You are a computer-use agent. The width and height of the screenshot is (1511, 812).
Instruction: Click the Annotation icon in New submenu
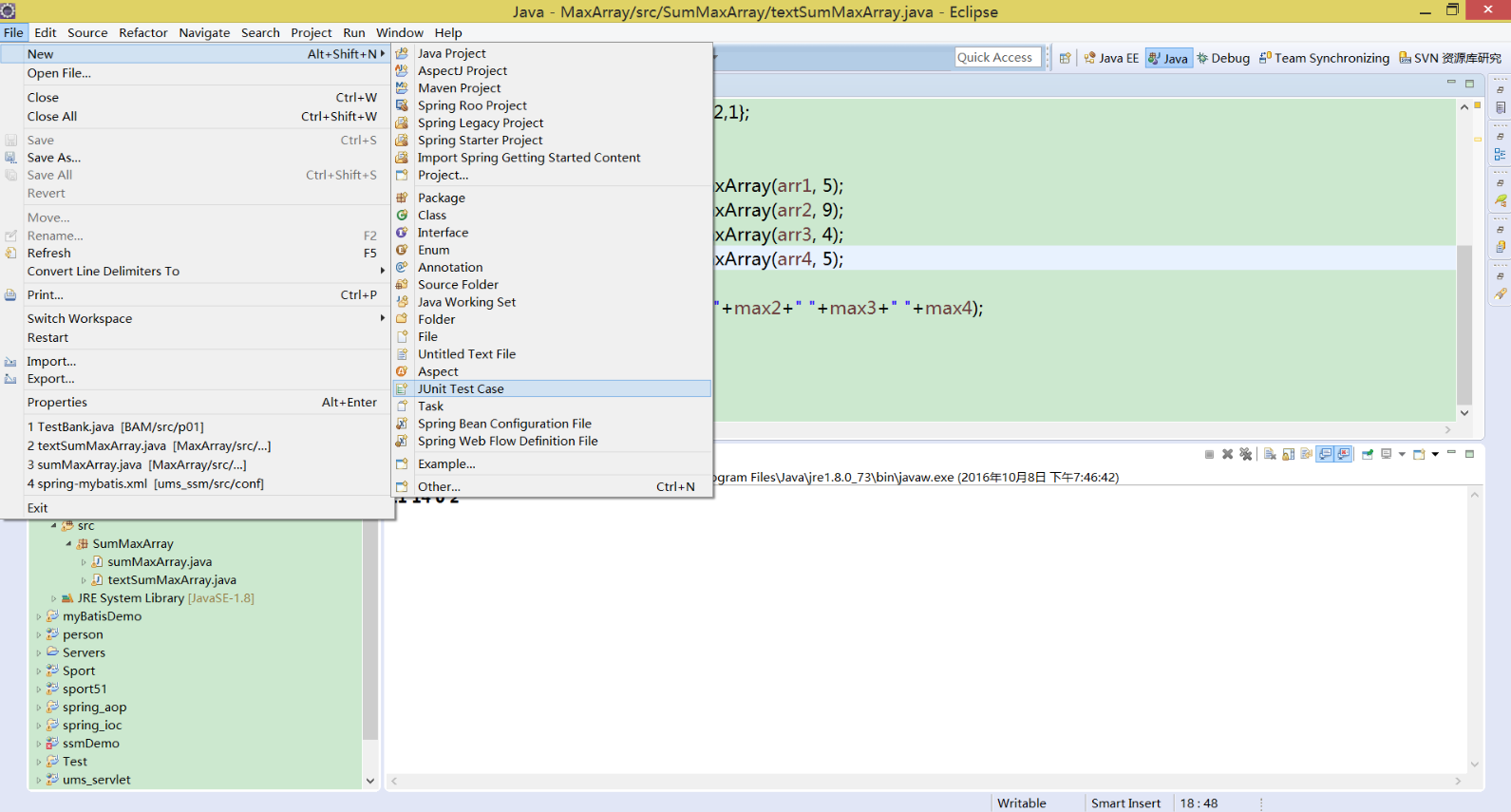(402, 267)
